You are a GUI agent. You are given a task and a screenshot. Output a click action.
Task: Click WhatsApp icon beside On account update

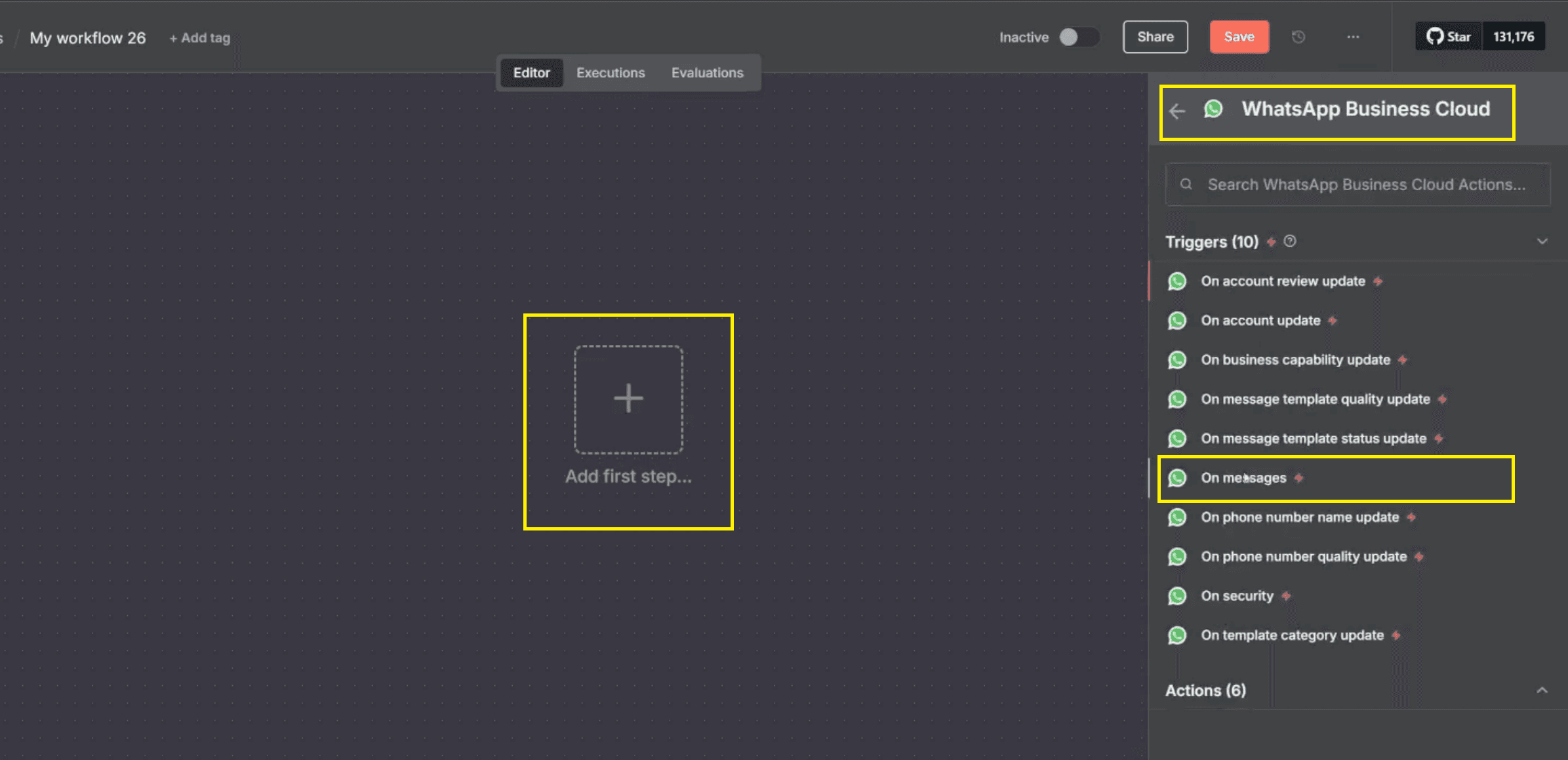pyautogui.click(x=1177, y=321)
